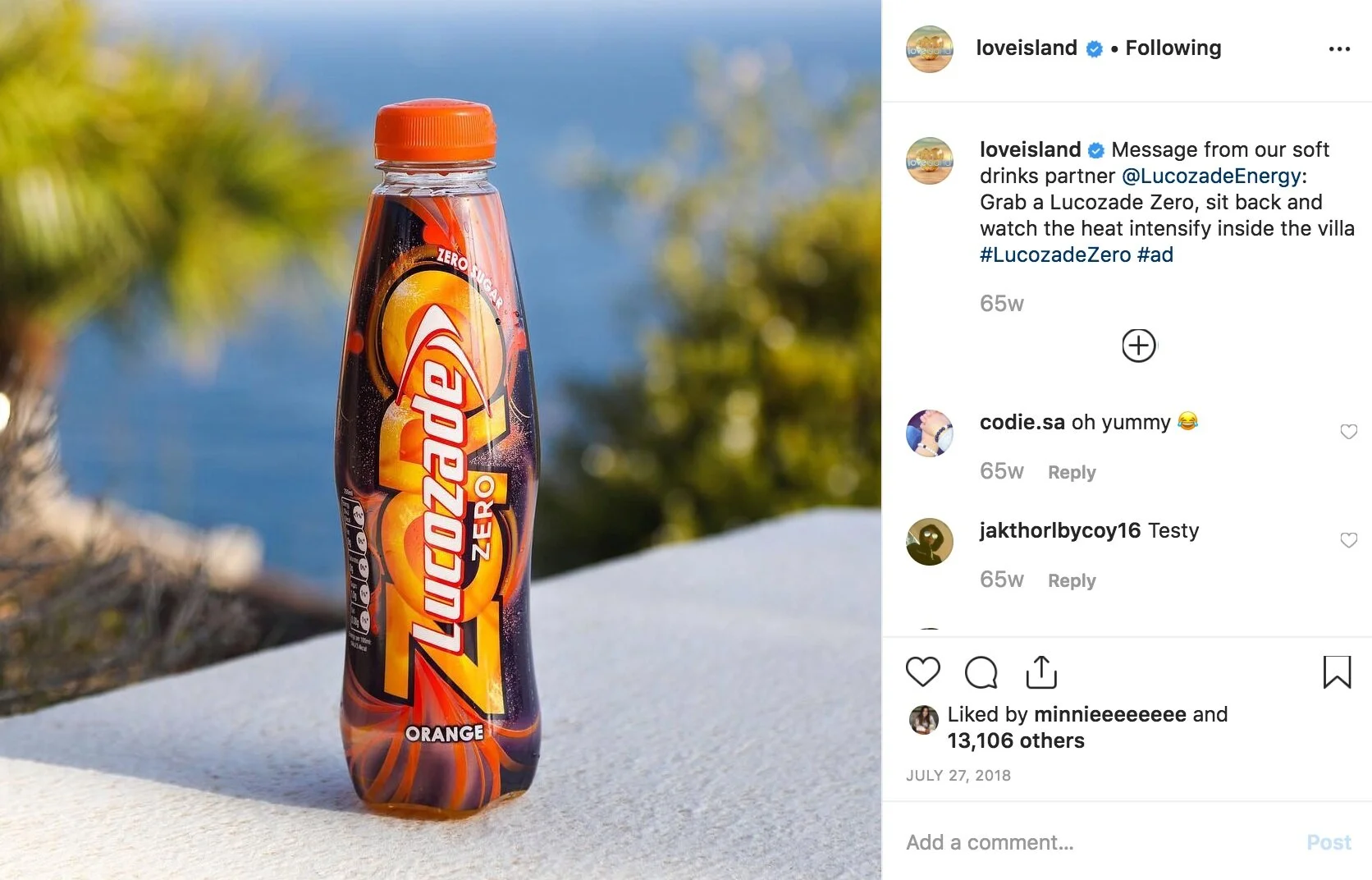Reply to jakthorlbycoy16's comment
The width and height of the screenshot is (1372, 880).
[1072, 580]
